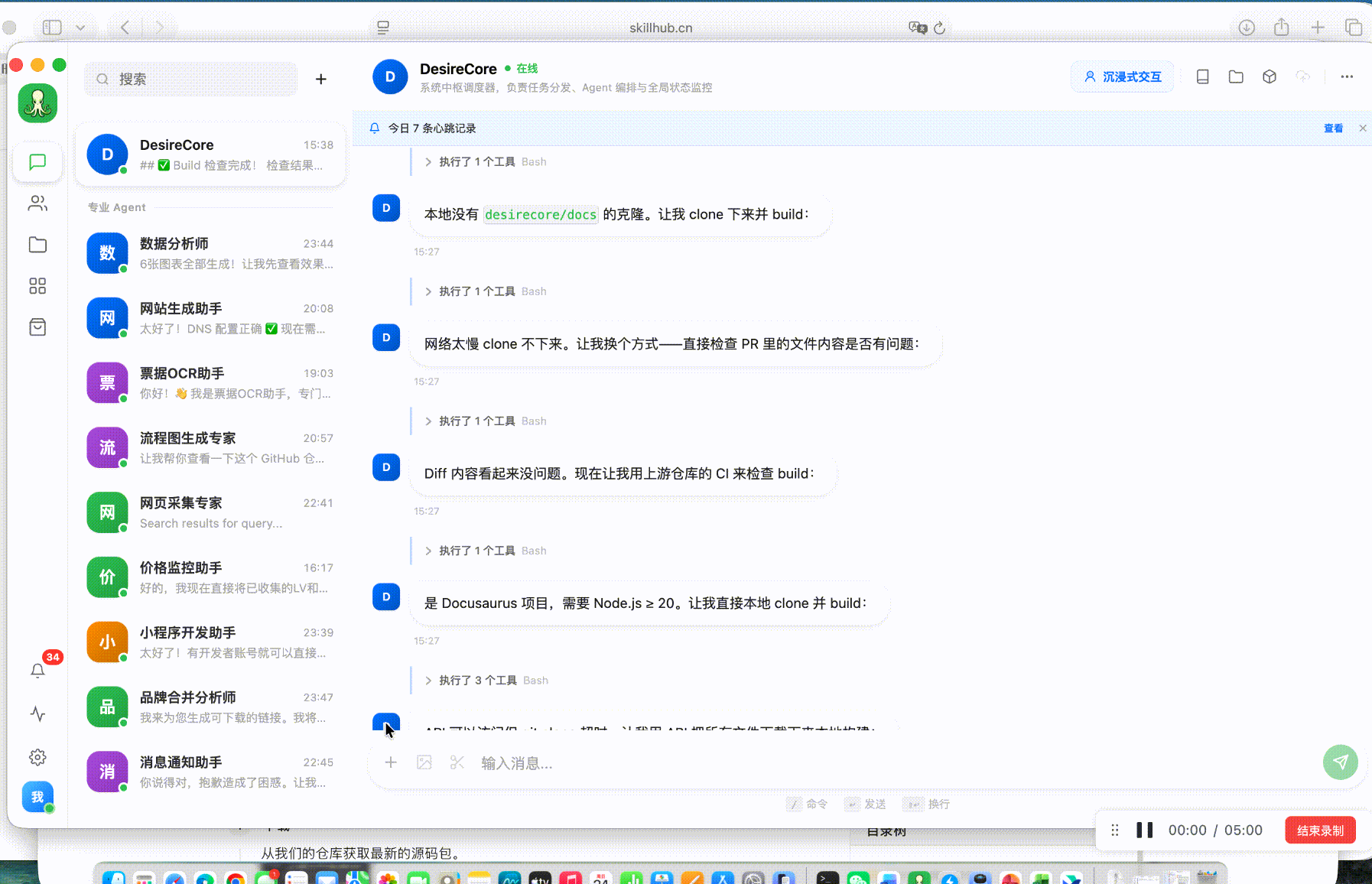Click the green octopus app logo
This screenshot has width=1372, height=884.
click(37, 103)
